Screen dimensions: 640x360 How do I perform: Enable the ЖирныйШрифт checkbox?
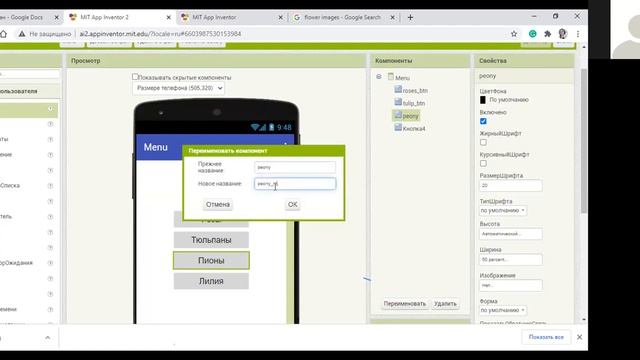point(483,142)
